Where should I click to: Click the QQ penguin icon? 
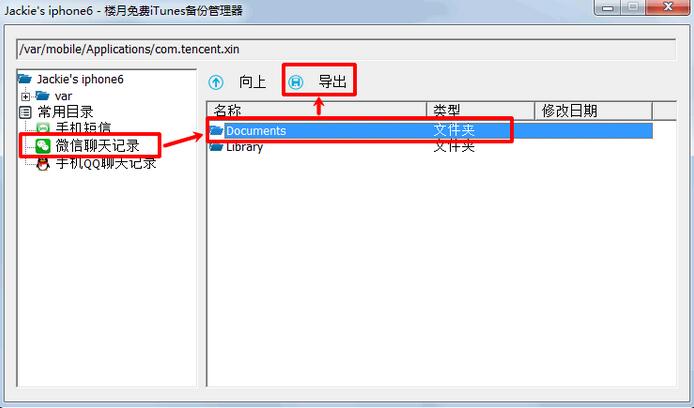coord(43,164)
